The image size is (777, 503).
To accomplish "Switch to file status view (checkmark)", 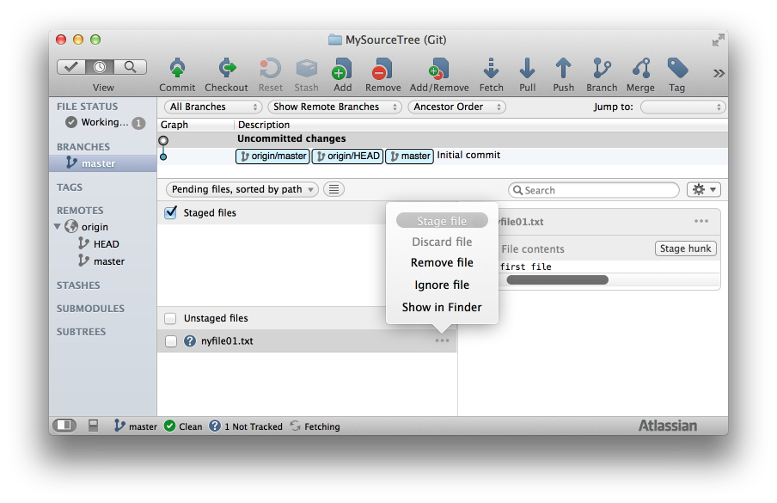I will [x=71, y=66].
